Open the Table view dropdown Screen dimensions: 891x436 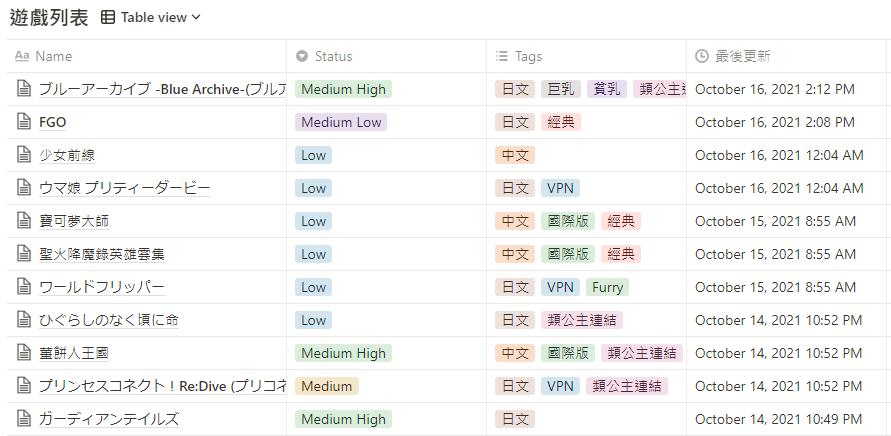point(151,18)
